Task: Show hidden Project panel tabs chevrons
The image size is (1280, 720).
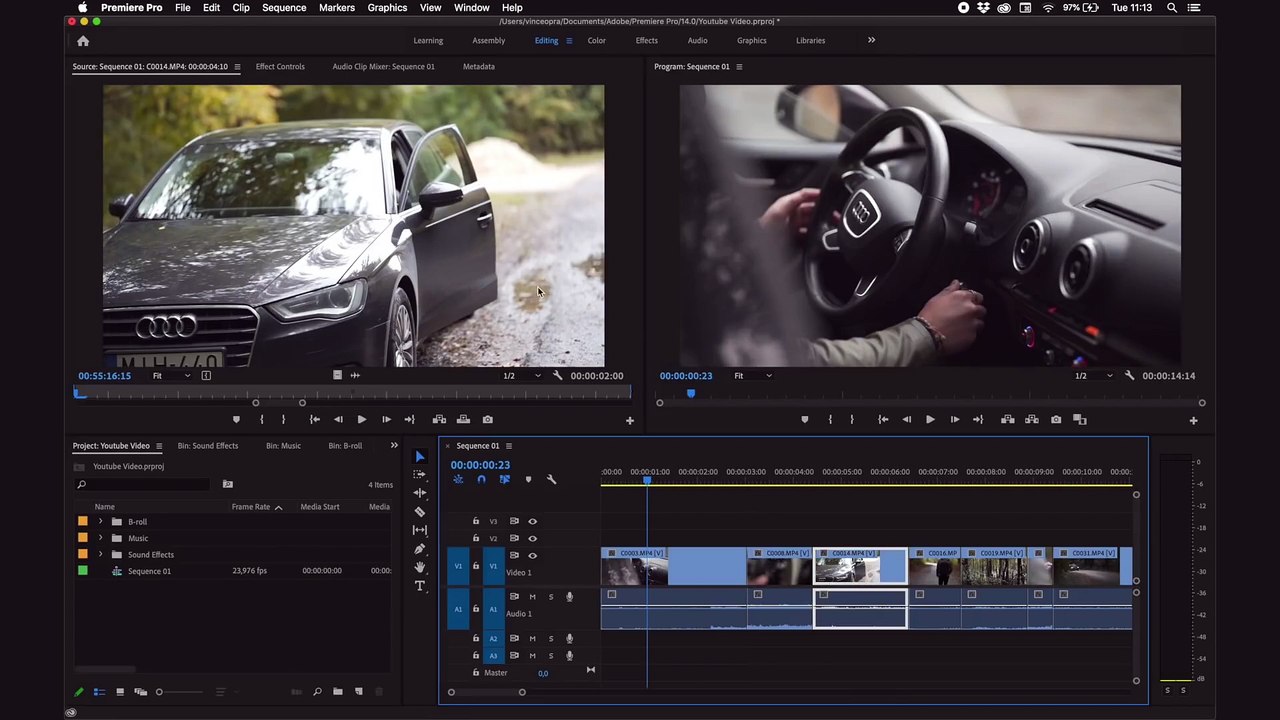Action: 394,446
